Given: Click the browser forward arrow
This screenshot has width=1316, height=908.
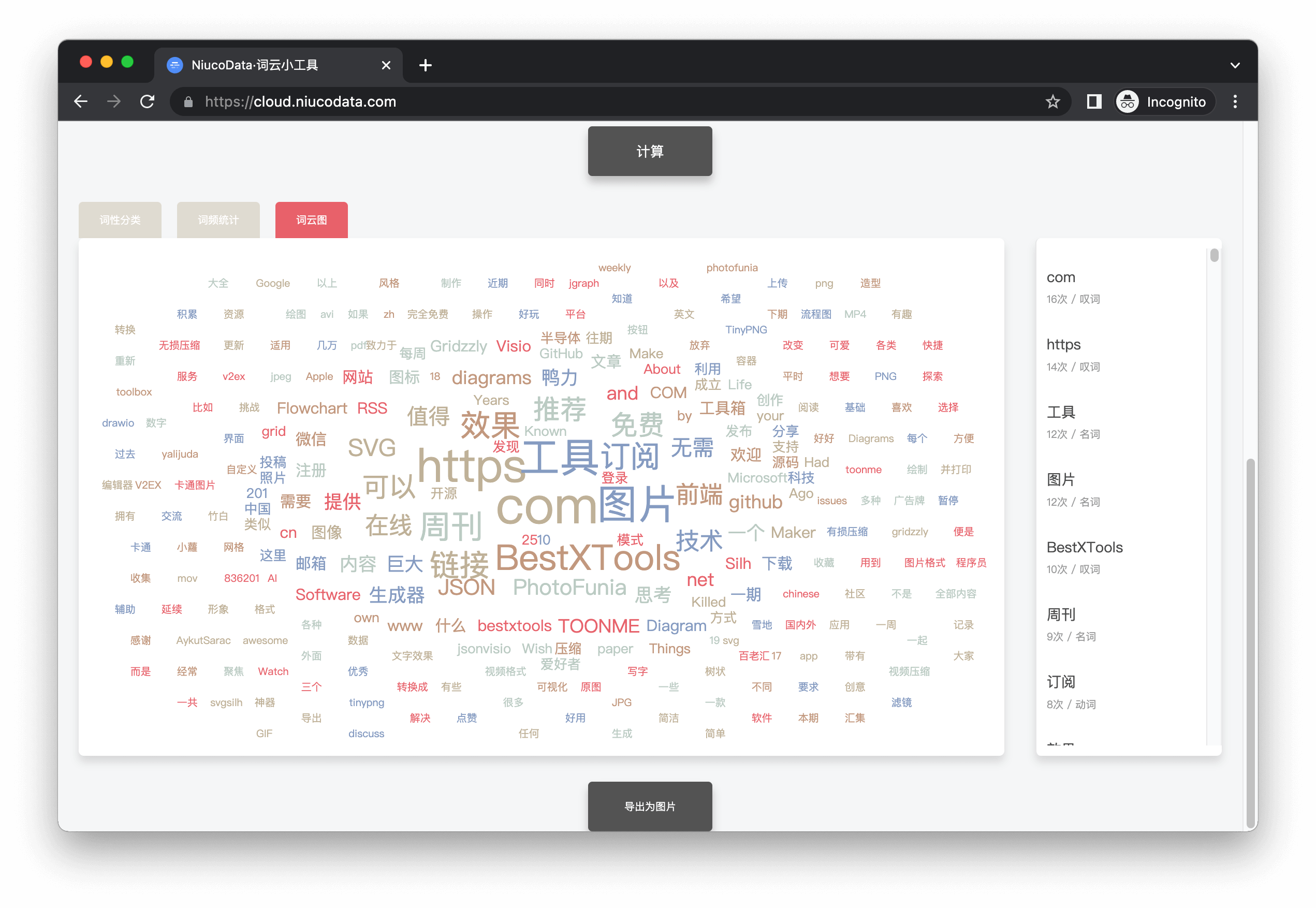Looking at the screenshot, I should pos(114,102).
